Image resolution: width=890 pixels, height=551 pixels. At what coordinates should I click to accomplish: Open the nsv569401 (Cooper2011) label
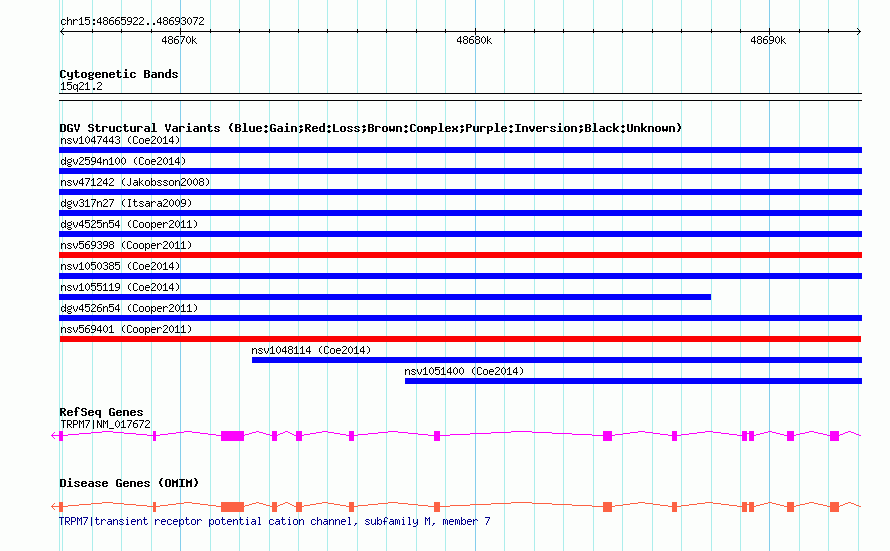click(x=126, y=329)
